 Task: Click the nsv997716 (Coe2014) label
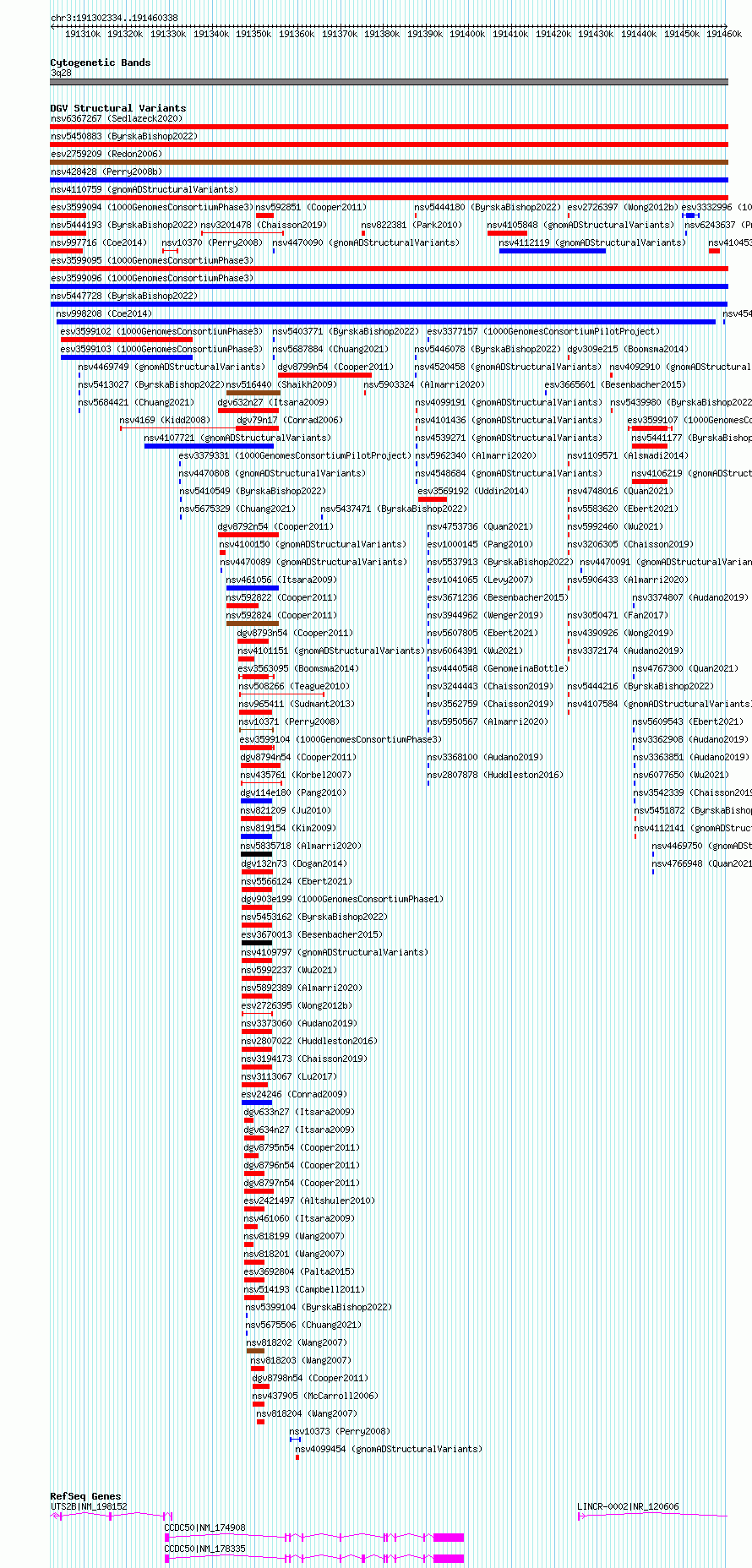[99, 243]
